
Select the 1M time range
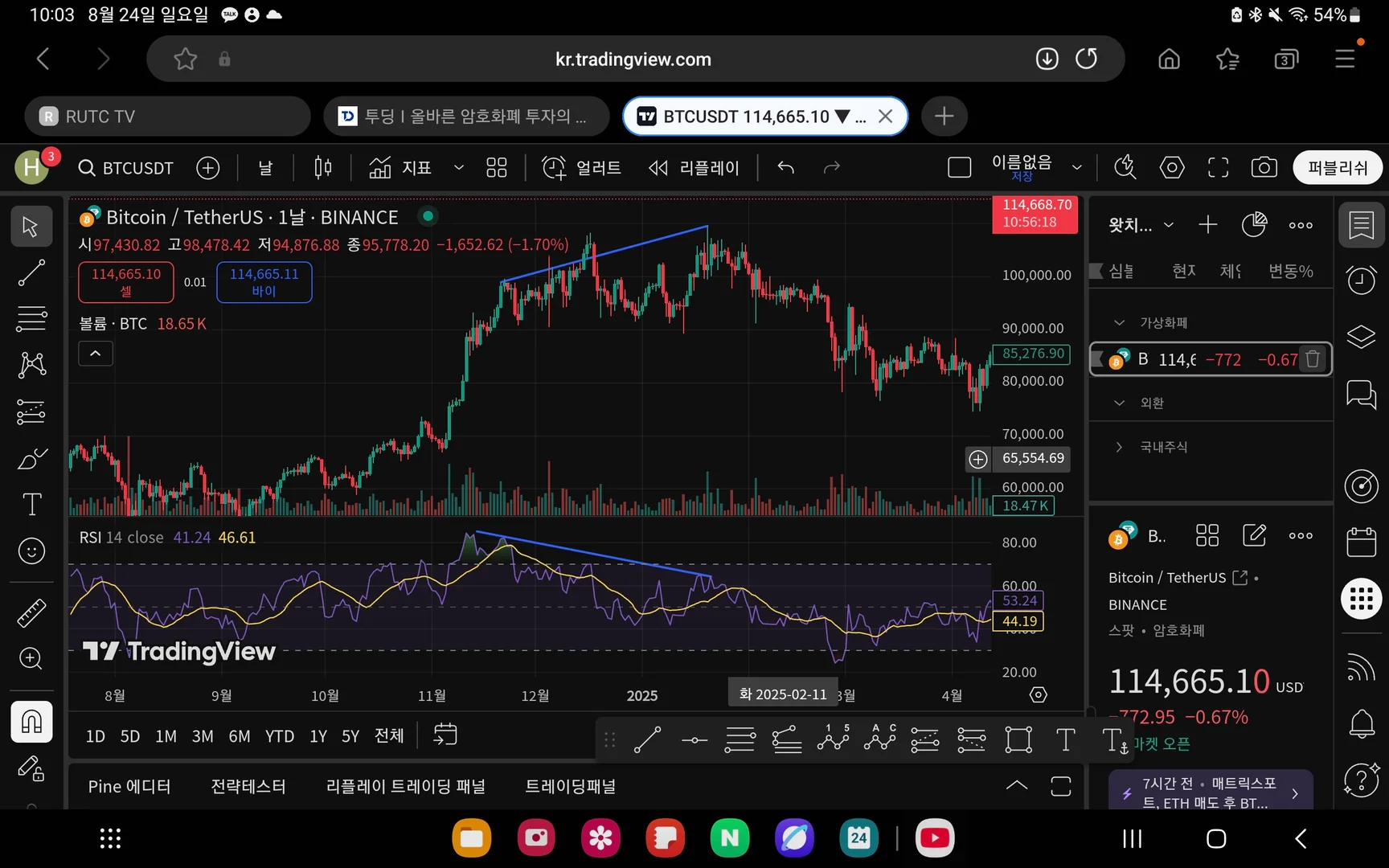[x=166, y=736]
